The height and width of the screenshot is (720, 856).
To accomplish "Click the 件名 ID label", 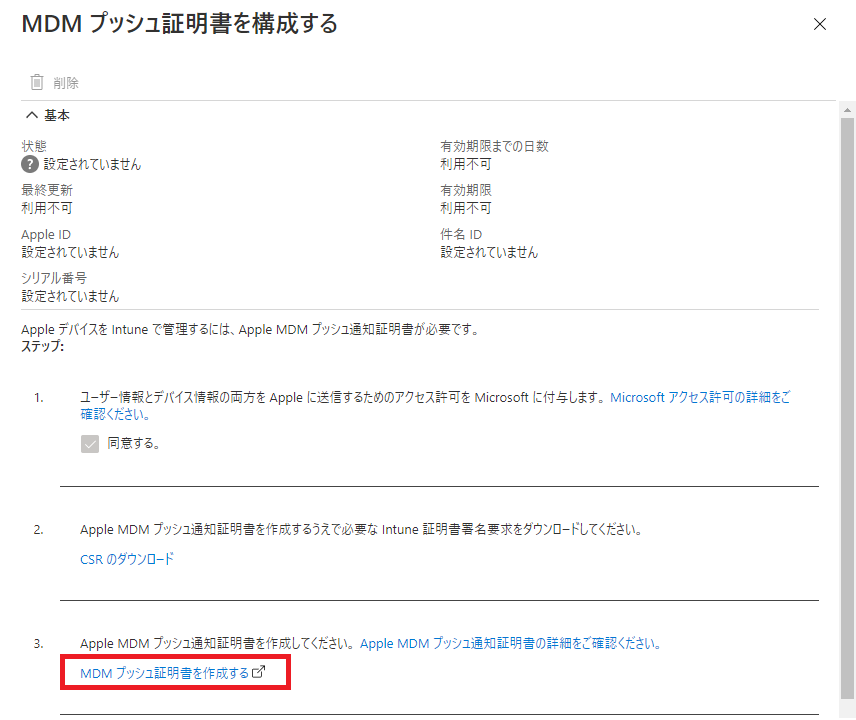I will coord(461,234).
